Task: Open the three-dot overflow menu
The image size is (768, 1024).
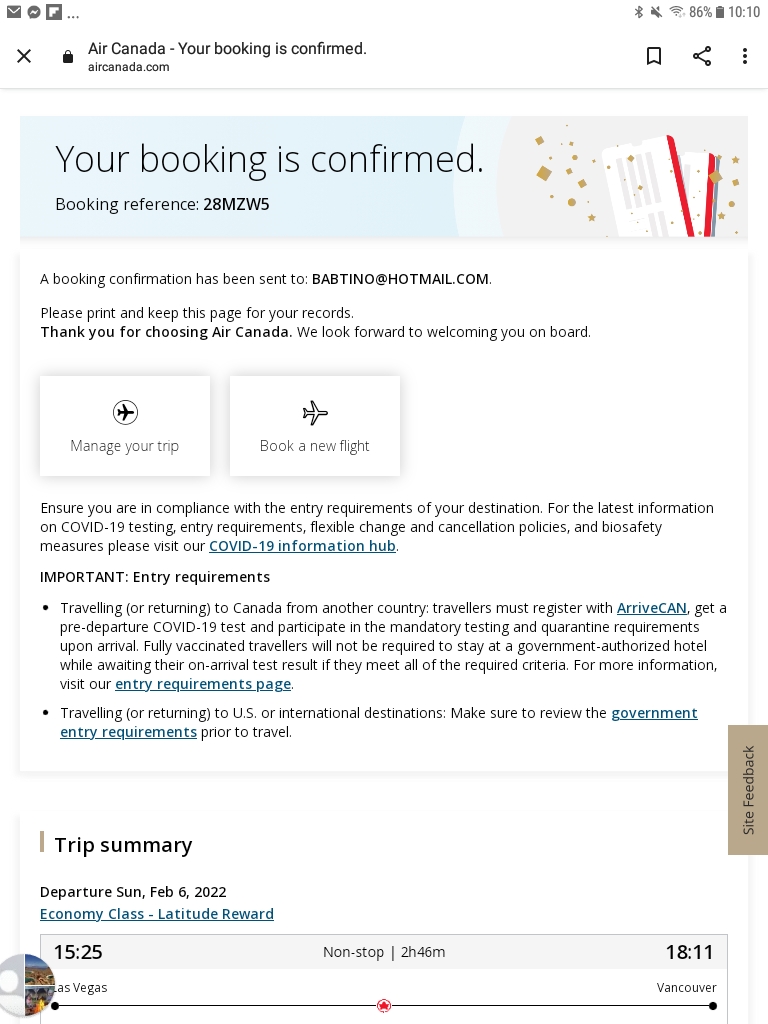Action: tap(745, 56)
